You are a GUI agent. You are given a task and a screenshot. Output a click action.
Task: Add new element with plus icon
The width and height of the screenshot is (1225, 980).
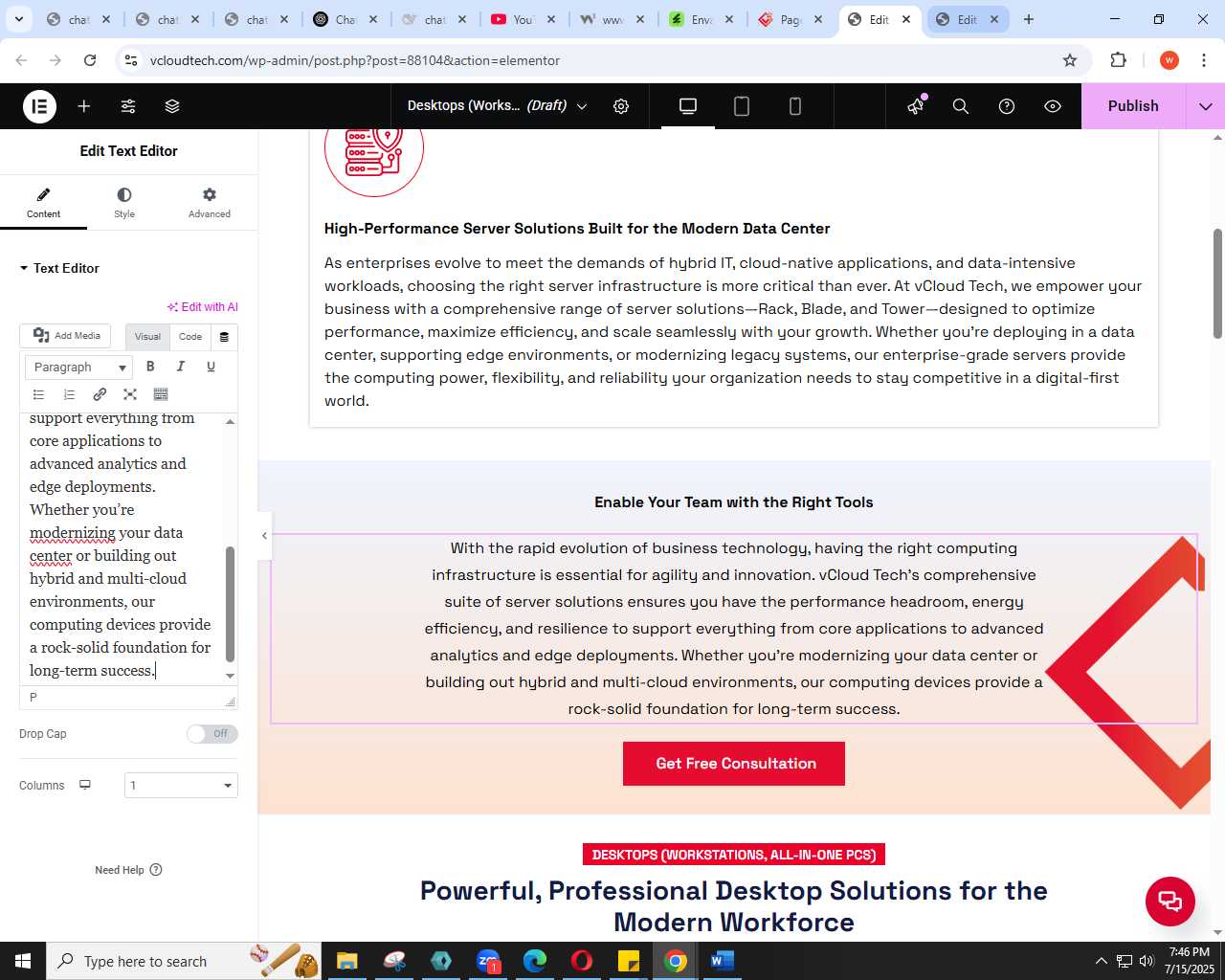pos(84,106)
